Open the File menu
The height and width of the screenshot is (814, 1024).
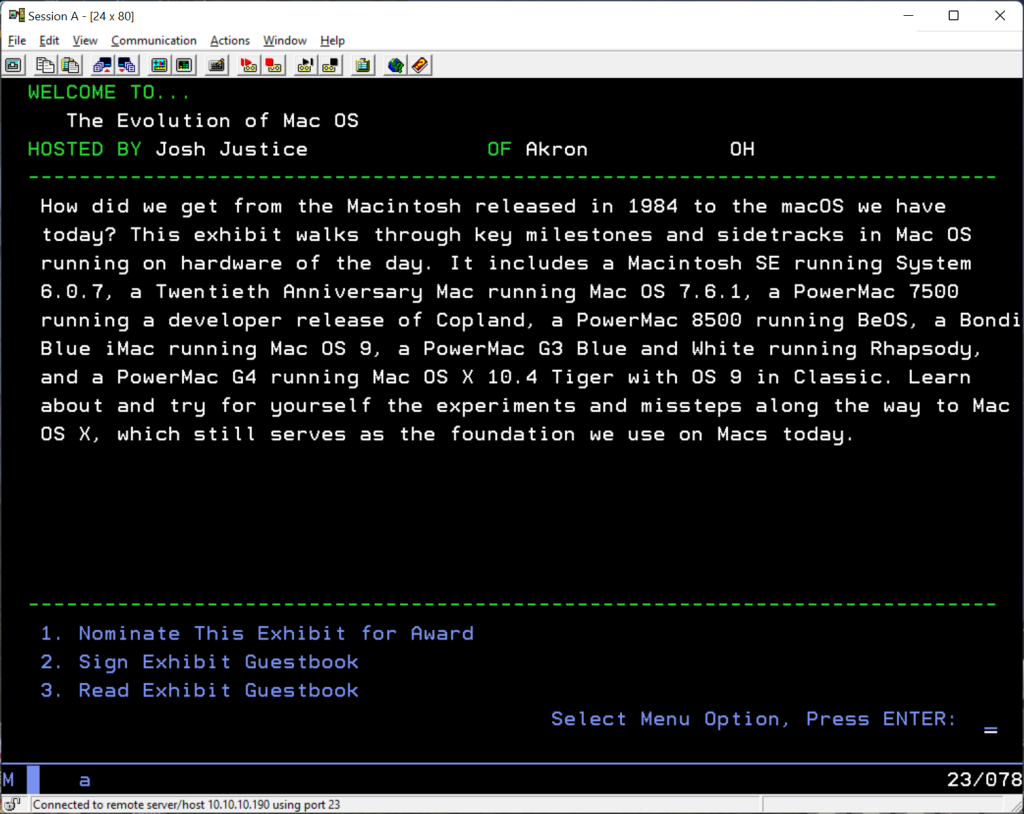17,41
